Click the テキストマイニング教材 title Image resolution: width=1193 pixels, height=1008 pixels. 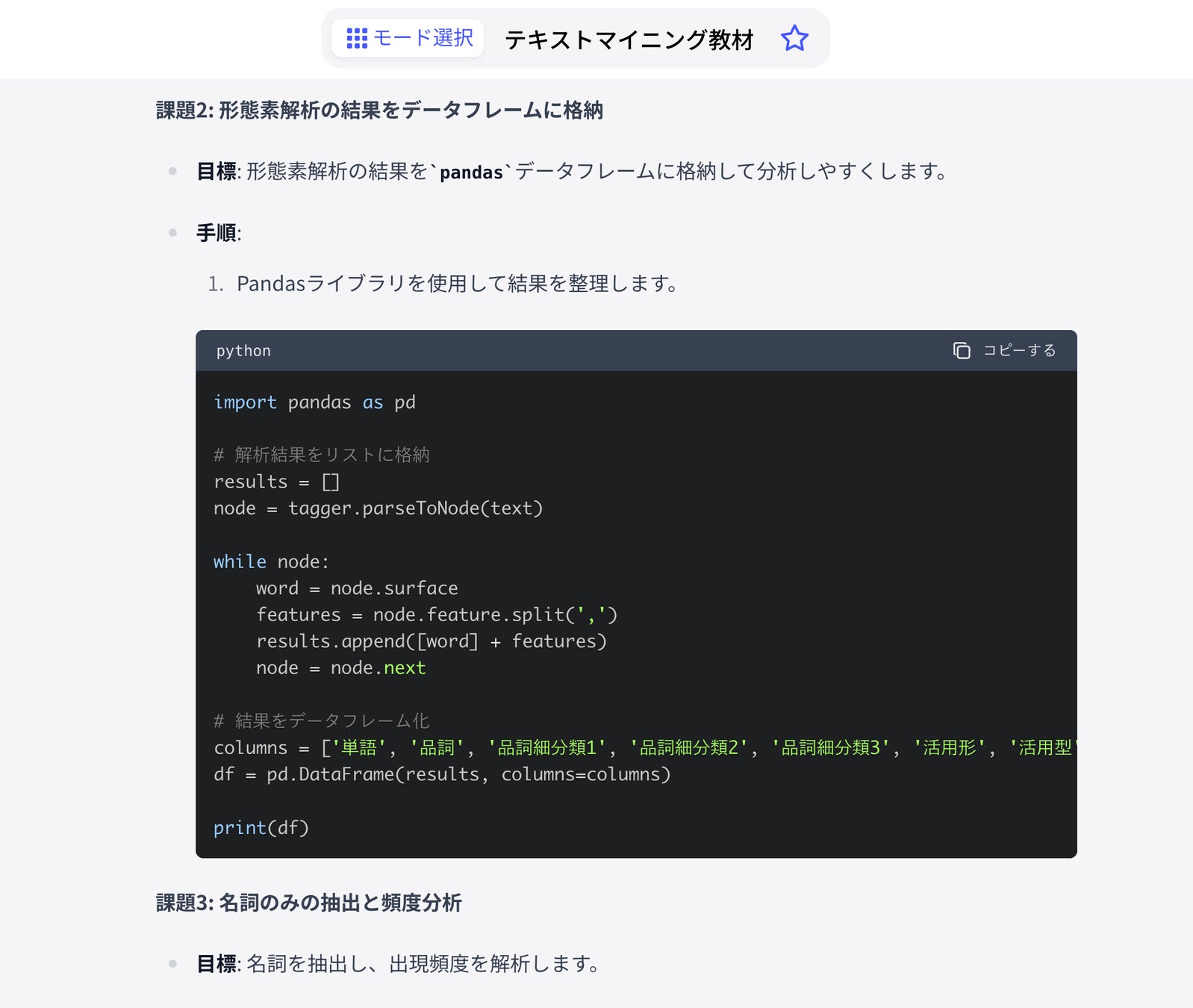(629, 40)
